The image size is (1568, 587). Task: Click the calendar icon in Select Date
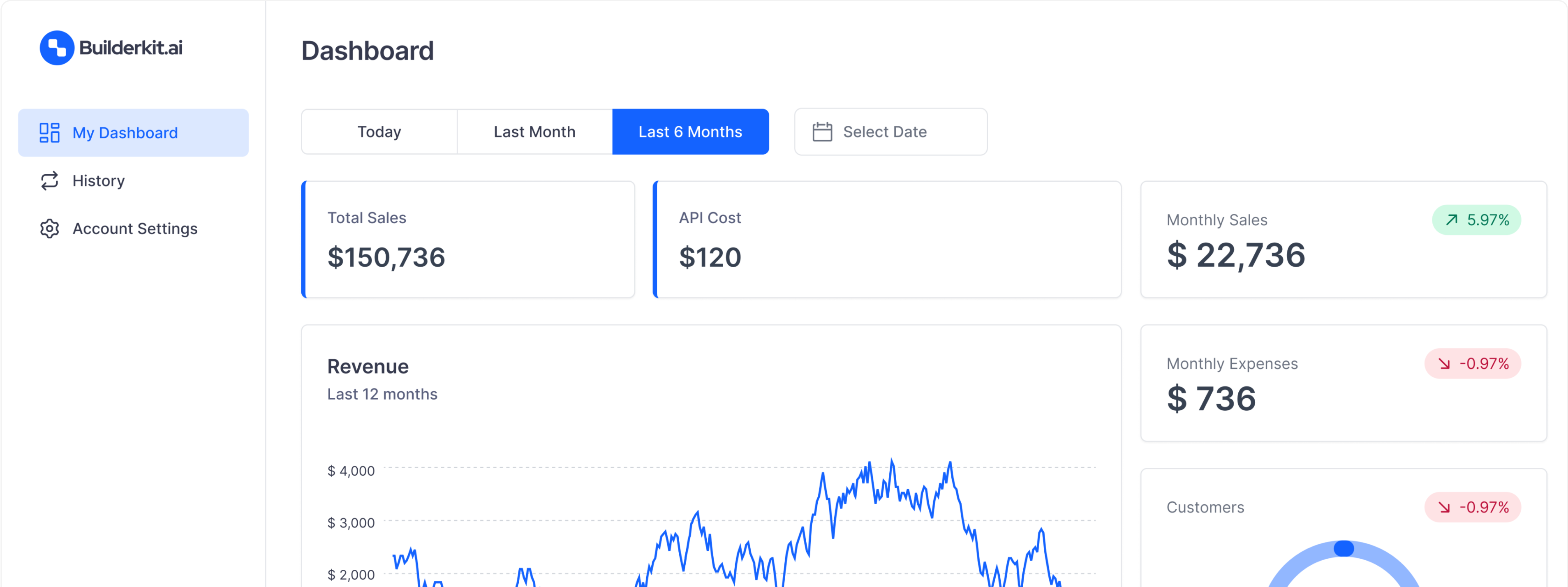822,132
